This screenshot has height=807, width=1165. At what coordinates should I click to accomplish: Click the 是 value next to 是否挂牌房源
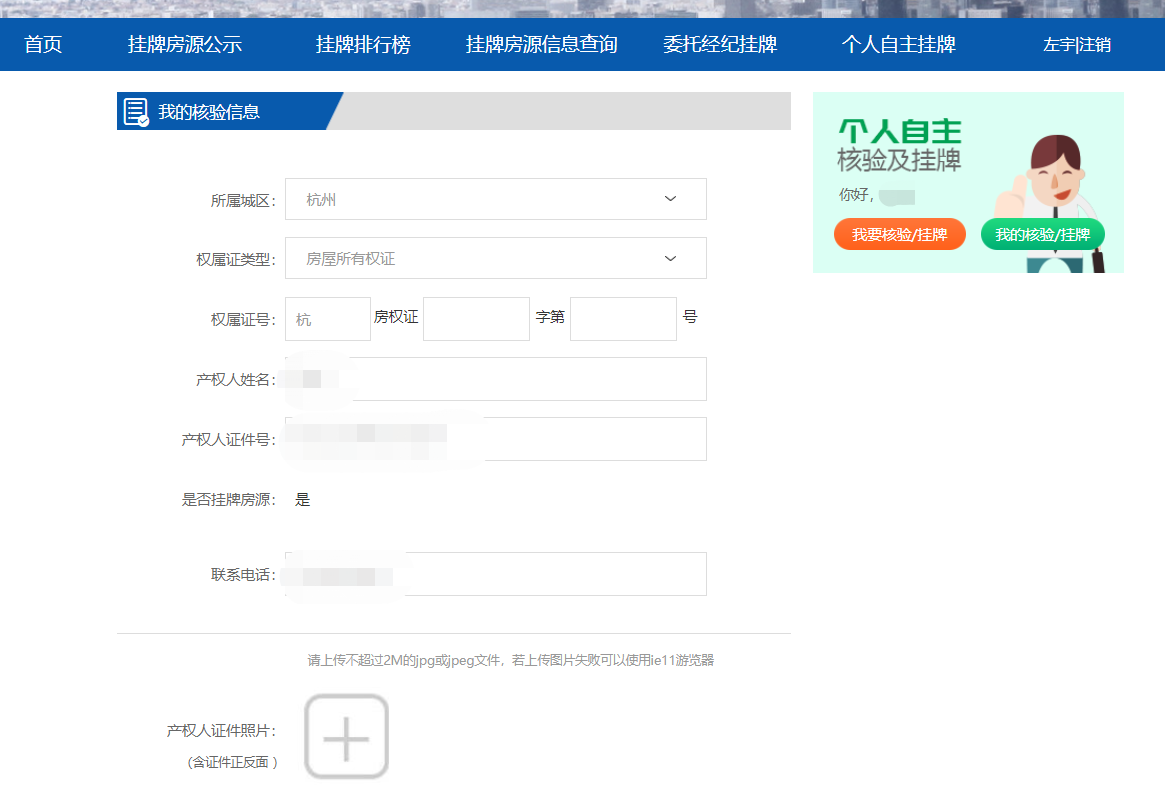(302, 499)
